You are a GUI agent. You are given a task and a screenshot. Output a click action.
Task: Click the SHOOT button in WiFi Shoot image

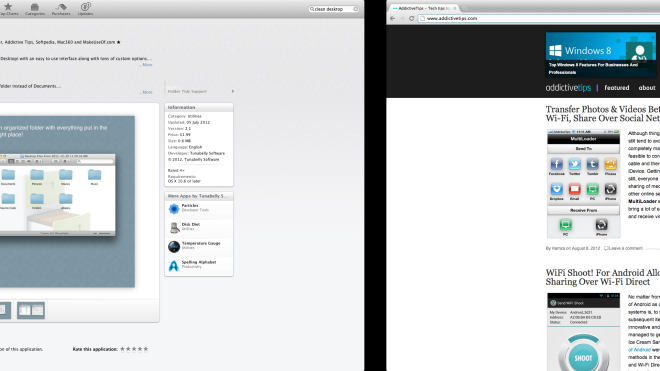(583, 358)
